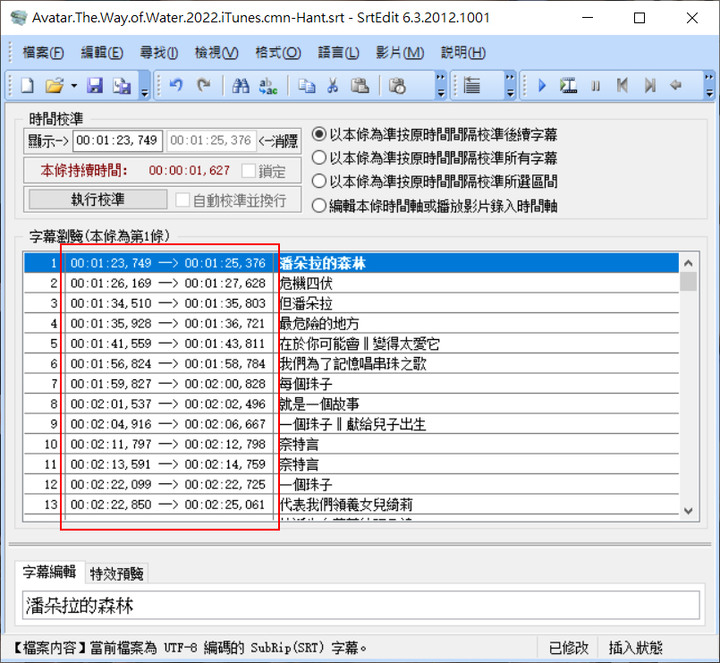Click the clipboard with clock icon
This screenshot has width=720, height=663.
[x=397, y=85]
